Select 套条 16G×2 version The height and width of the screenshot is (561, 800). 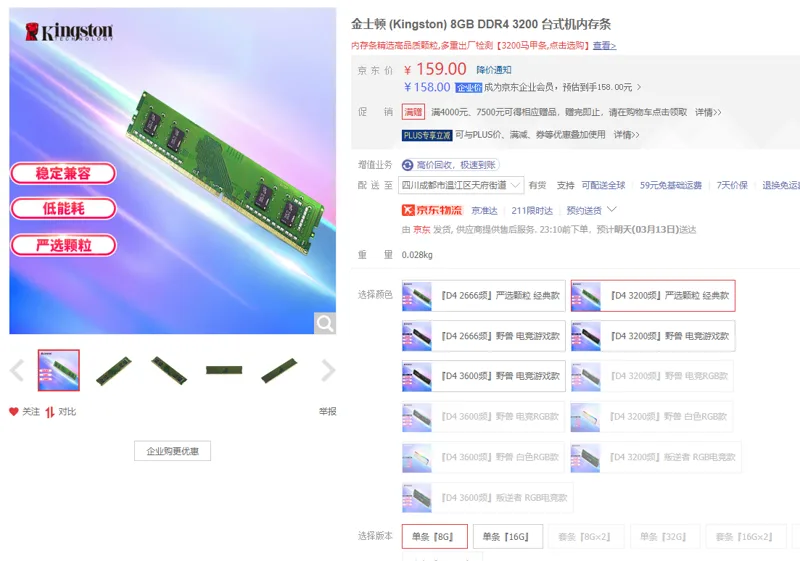pos(746,537)
